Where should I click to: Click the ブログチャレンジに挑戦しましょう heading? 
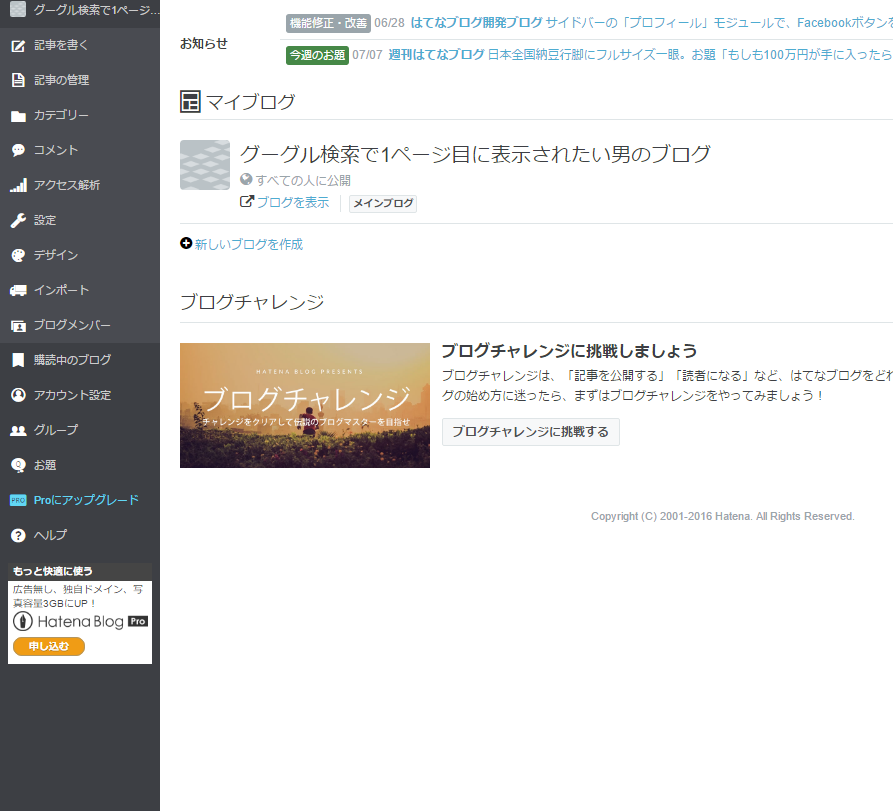pos(570,351)
